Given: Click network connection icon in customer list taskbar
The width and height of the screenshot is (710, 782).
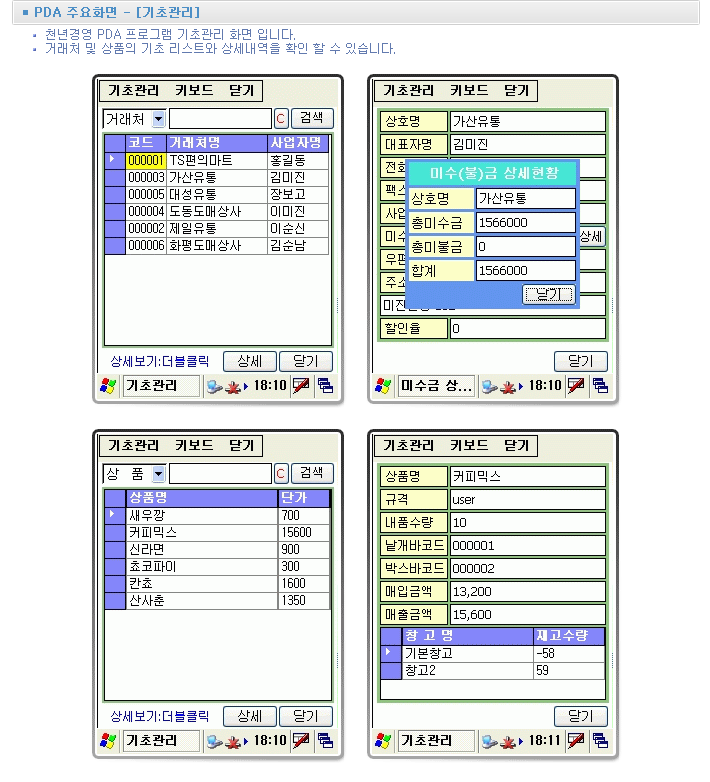Looking at the screenshot, I should [x=214, y=387].
